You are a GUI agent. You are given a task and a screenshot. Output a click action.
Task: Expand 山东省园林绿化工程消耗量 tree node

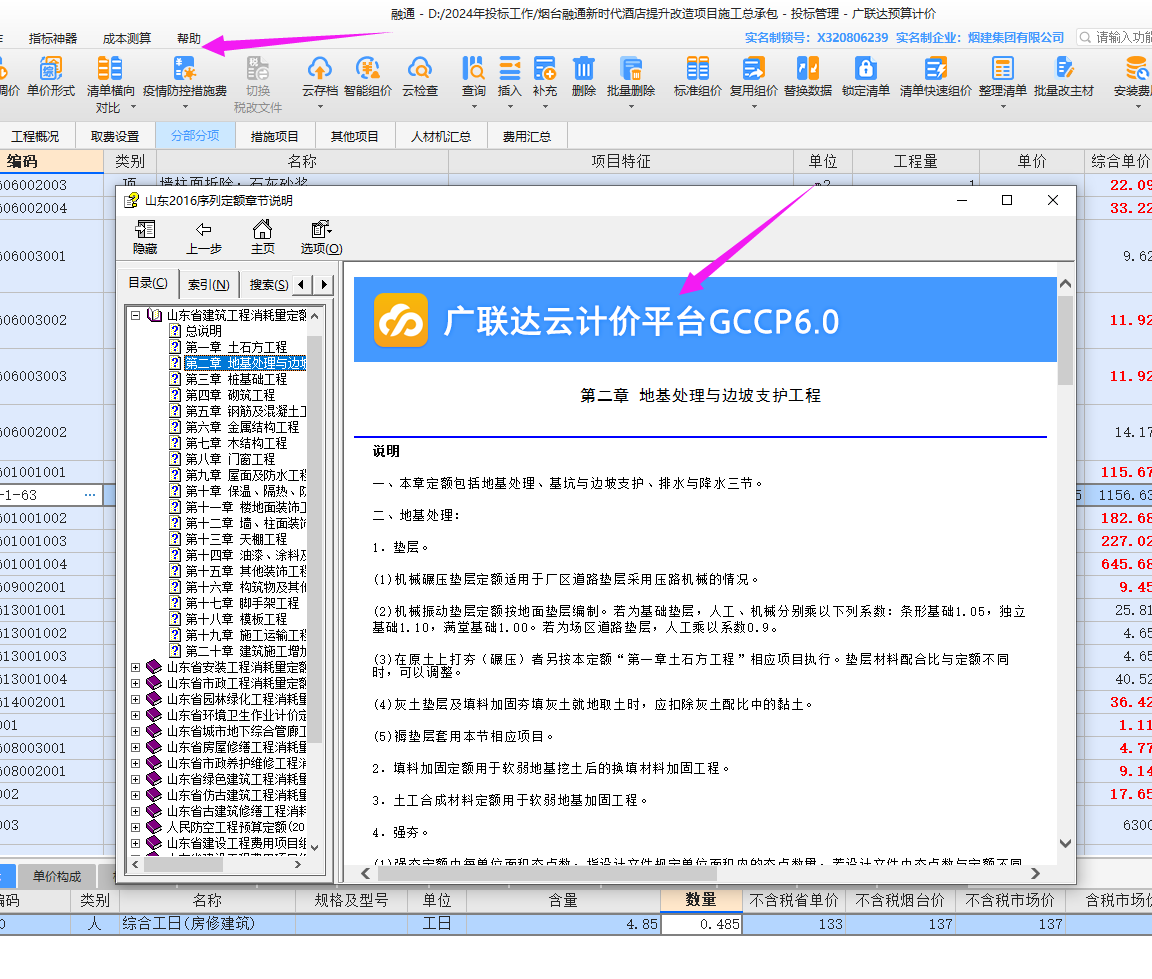pyautogui.click(x=136, y=699)
